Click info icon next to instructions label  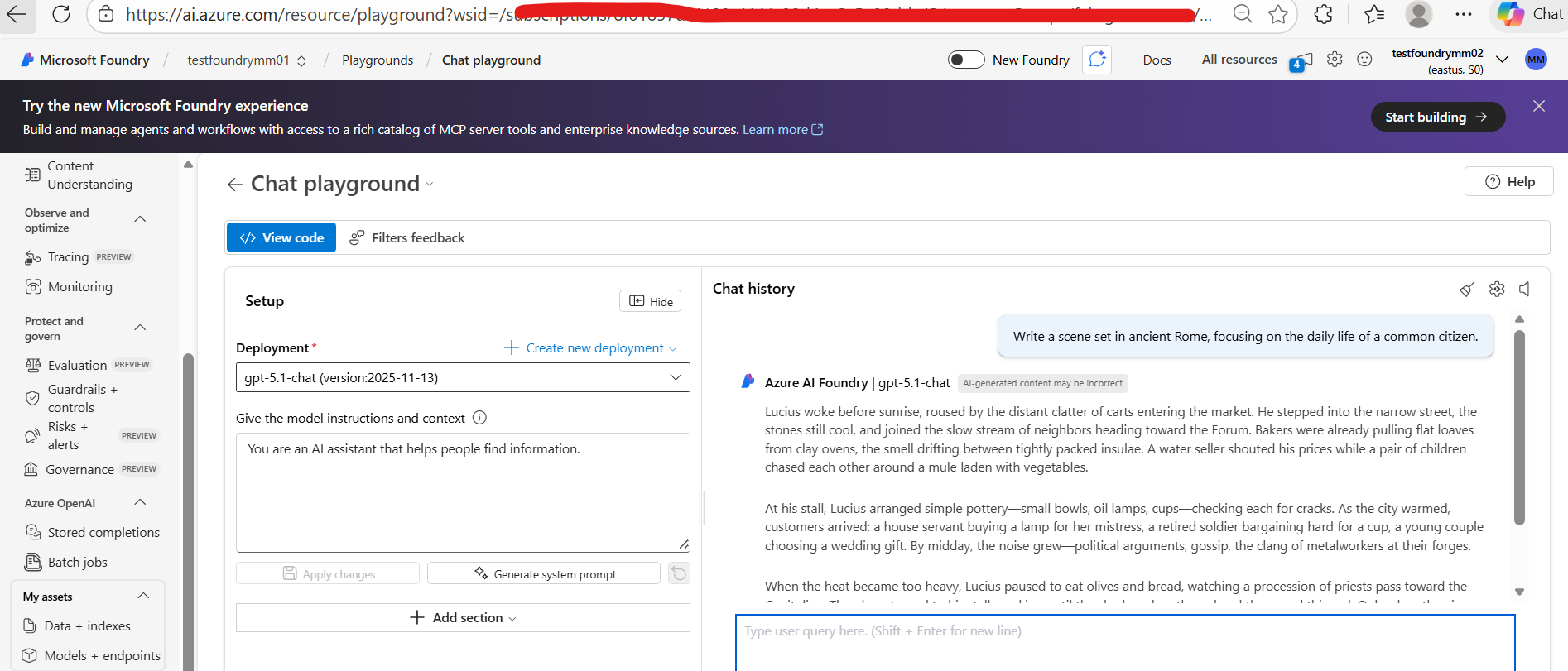479,418
